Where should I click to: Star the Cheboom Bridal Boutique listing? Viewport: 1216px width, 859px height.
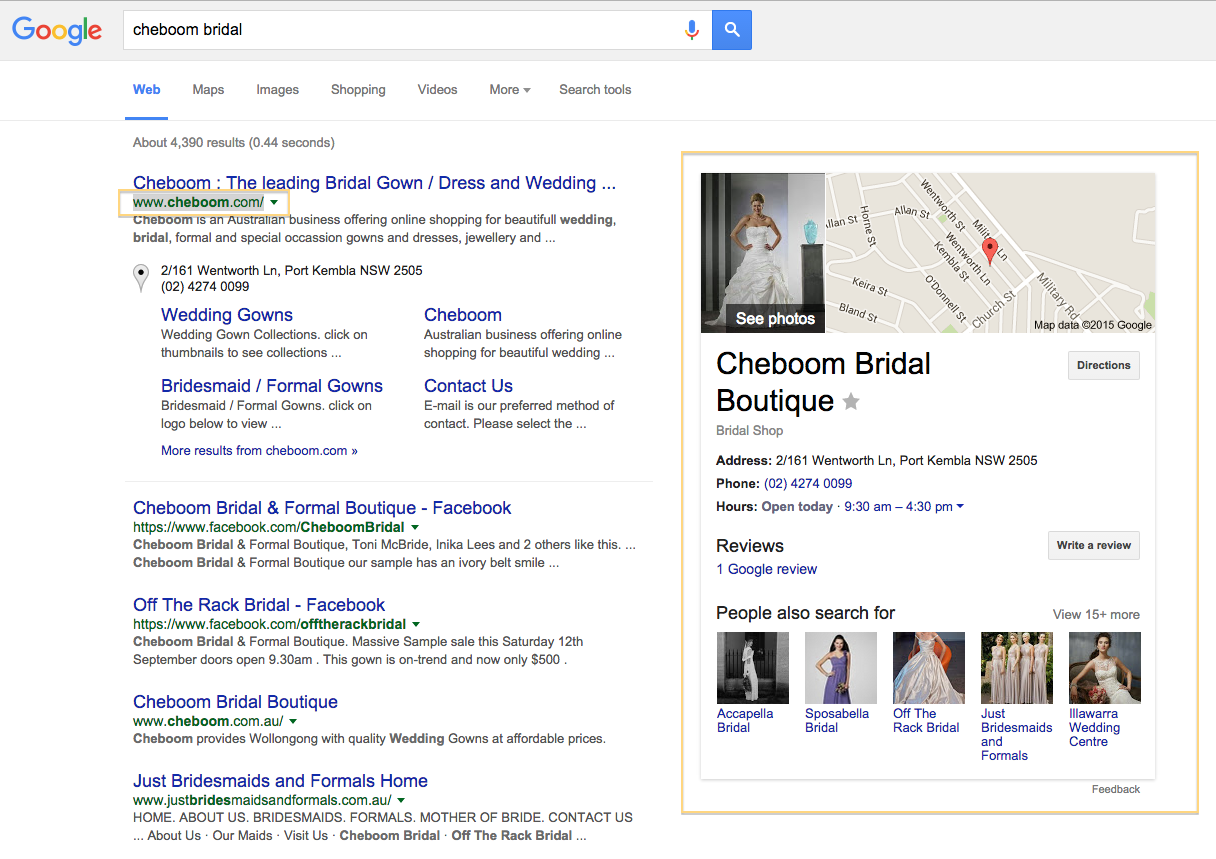[x=851, y=402]
